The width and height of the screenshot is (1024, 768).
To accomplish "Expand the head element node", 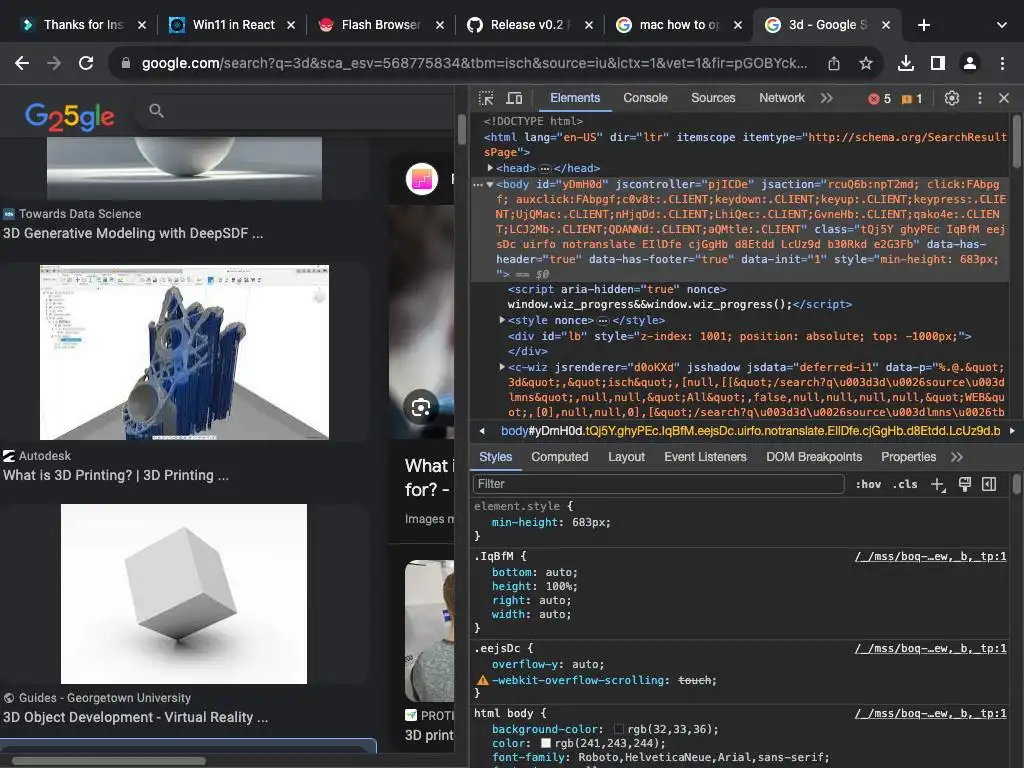I will 490,168.
